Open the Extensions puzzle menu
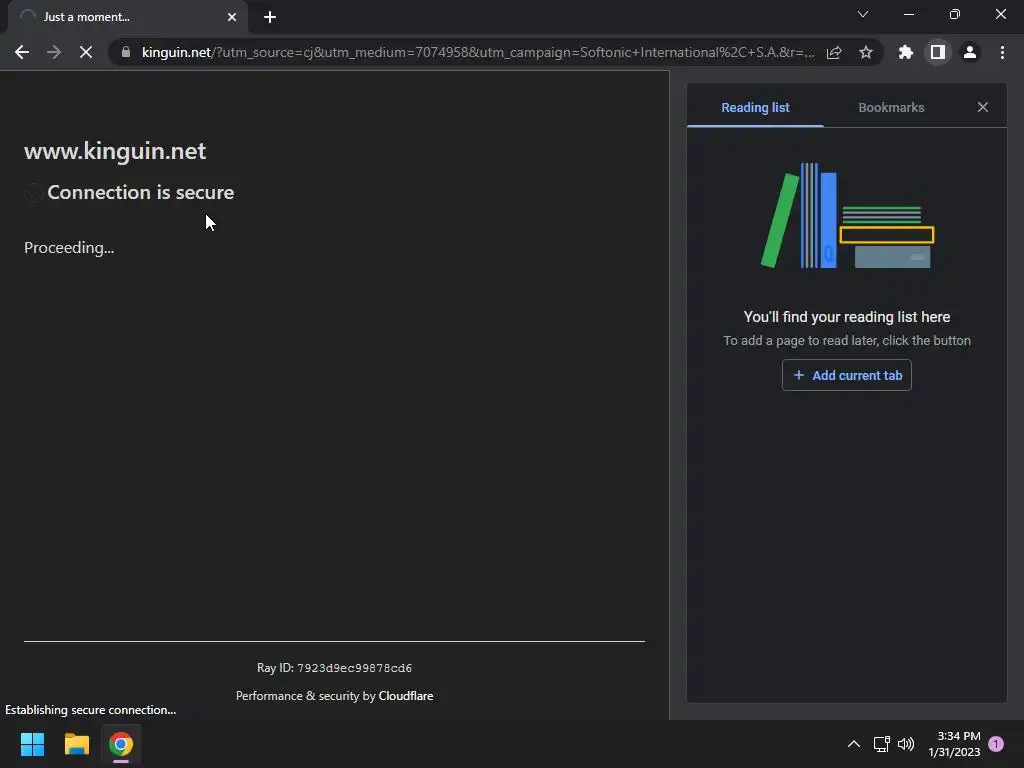The height and width of the screenshot is (768, 1024). click(906, 52)
